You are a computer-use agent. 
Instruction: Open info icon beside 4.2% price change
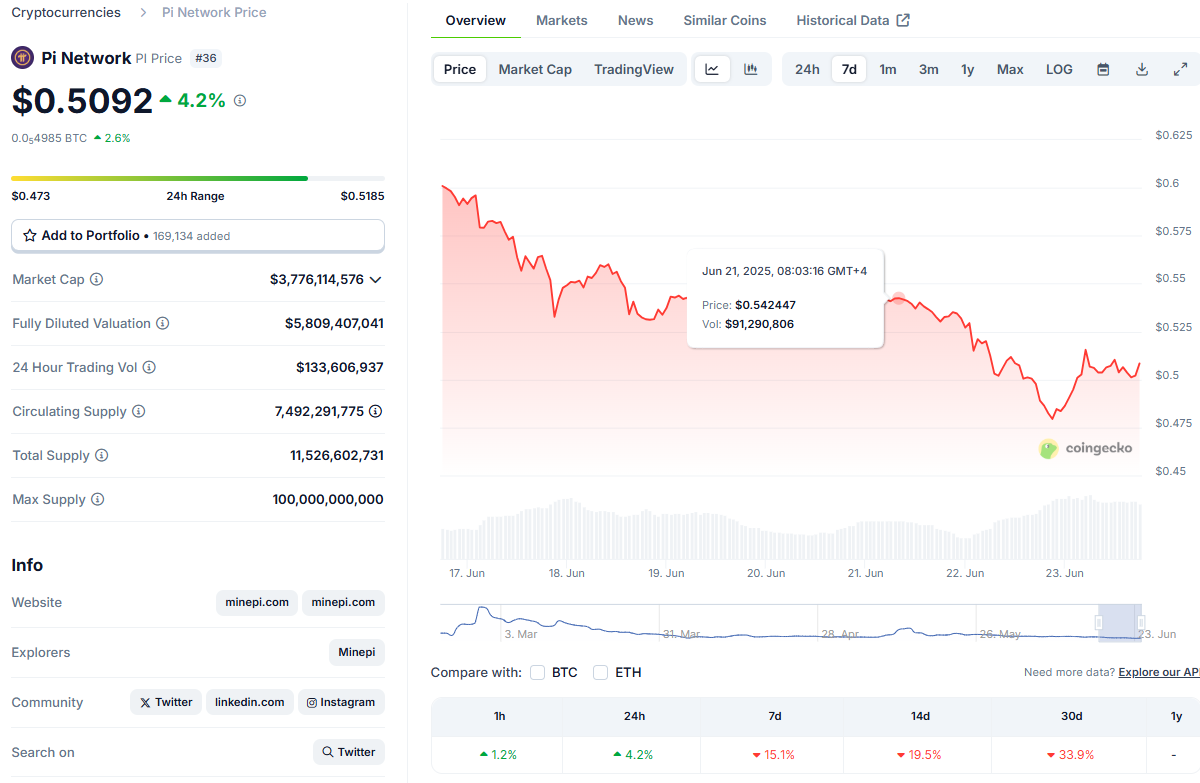click(x=240, y=101)
